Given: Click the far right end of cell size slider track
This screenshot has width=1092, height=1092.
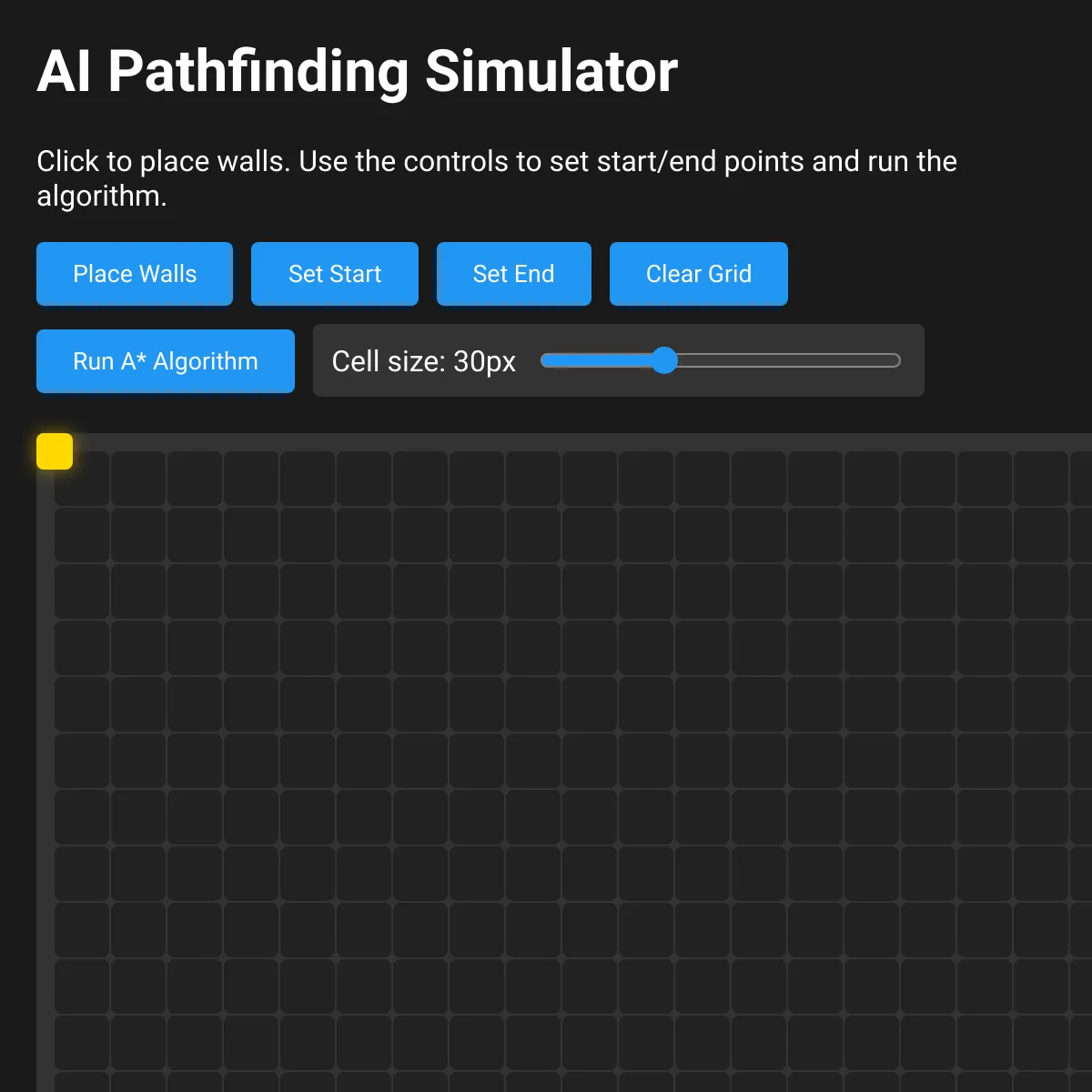Looking at the screenshot, I should point(898,360).
